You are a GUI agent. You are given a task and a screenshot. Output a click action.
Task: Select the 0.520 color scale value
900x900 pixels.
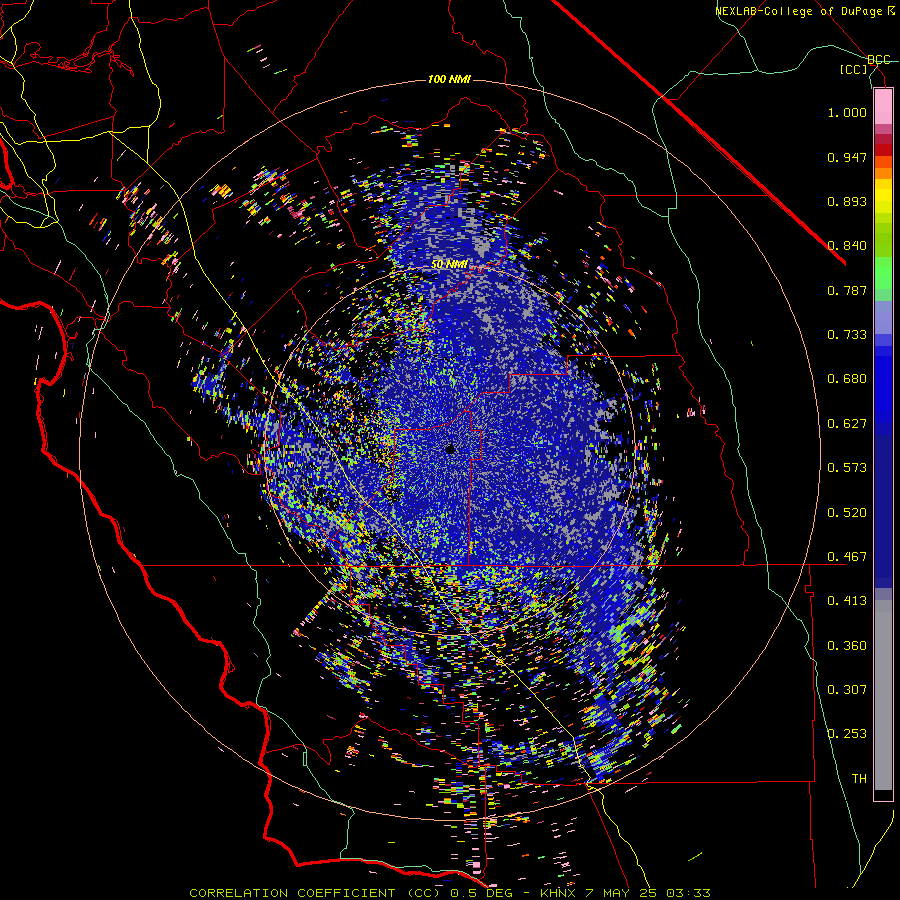(847, 513)
